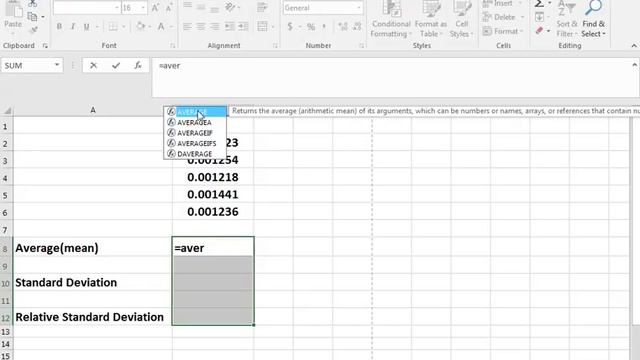Click the Decrease Decimal icon

357,27
